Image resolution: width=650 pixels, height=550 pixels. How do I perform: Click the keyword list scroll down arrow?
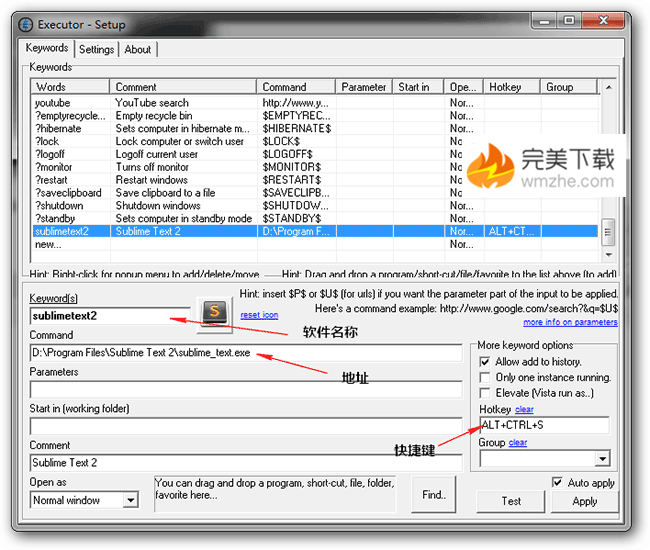(x=609, y=254)
